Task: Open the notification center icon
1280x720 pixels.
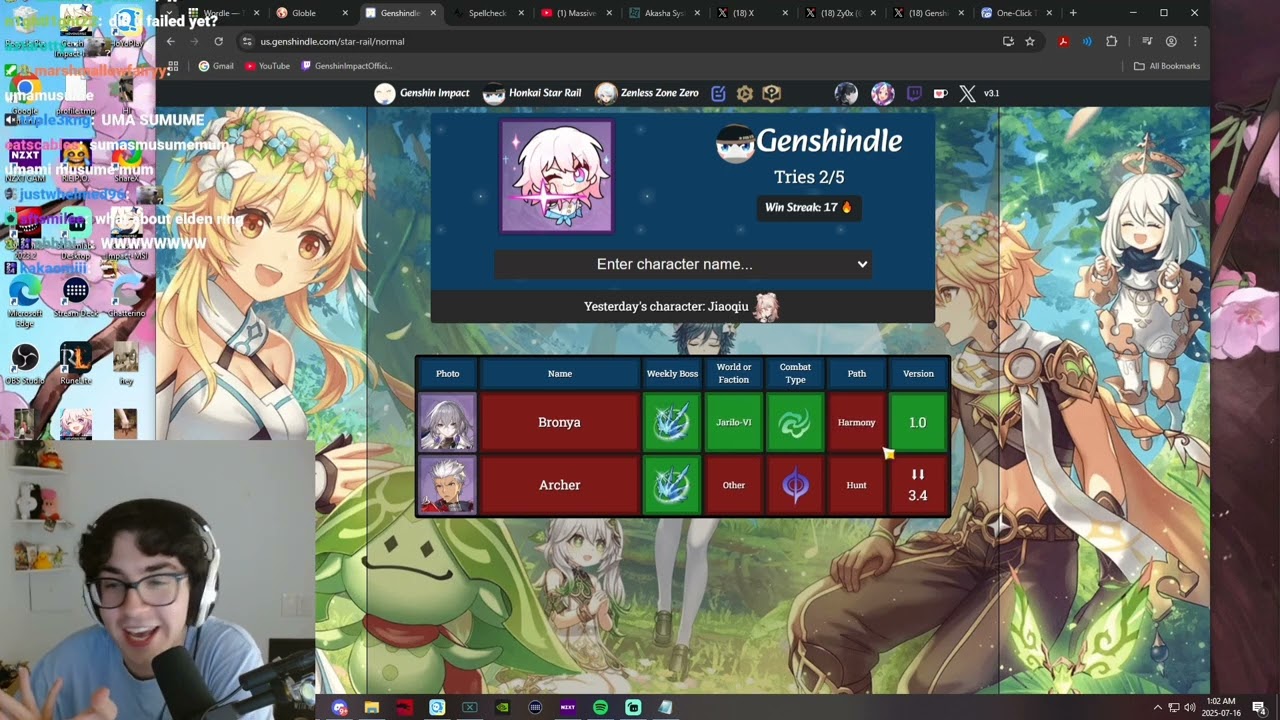Action: (x=1258, y=707)
